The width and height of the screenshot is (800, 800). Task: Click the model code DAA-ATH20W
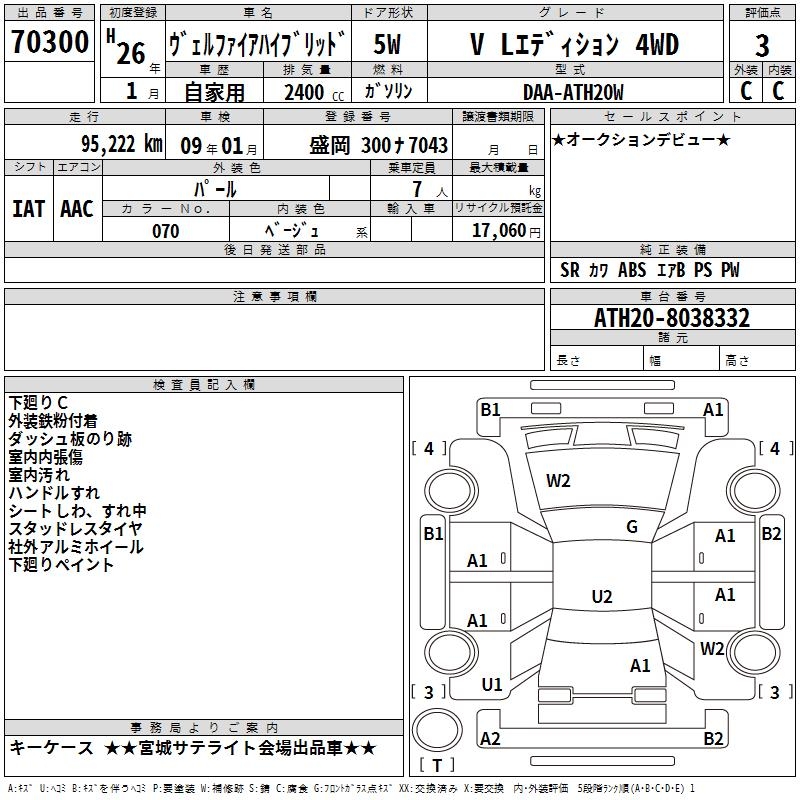coord(573,92)
